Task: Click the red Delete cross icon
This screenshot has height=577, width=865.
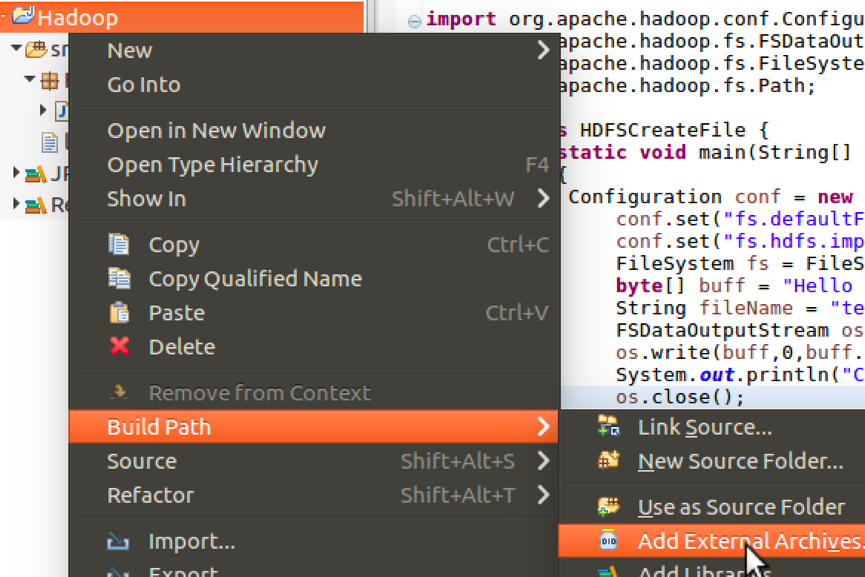Action: [x=118, y=346]
